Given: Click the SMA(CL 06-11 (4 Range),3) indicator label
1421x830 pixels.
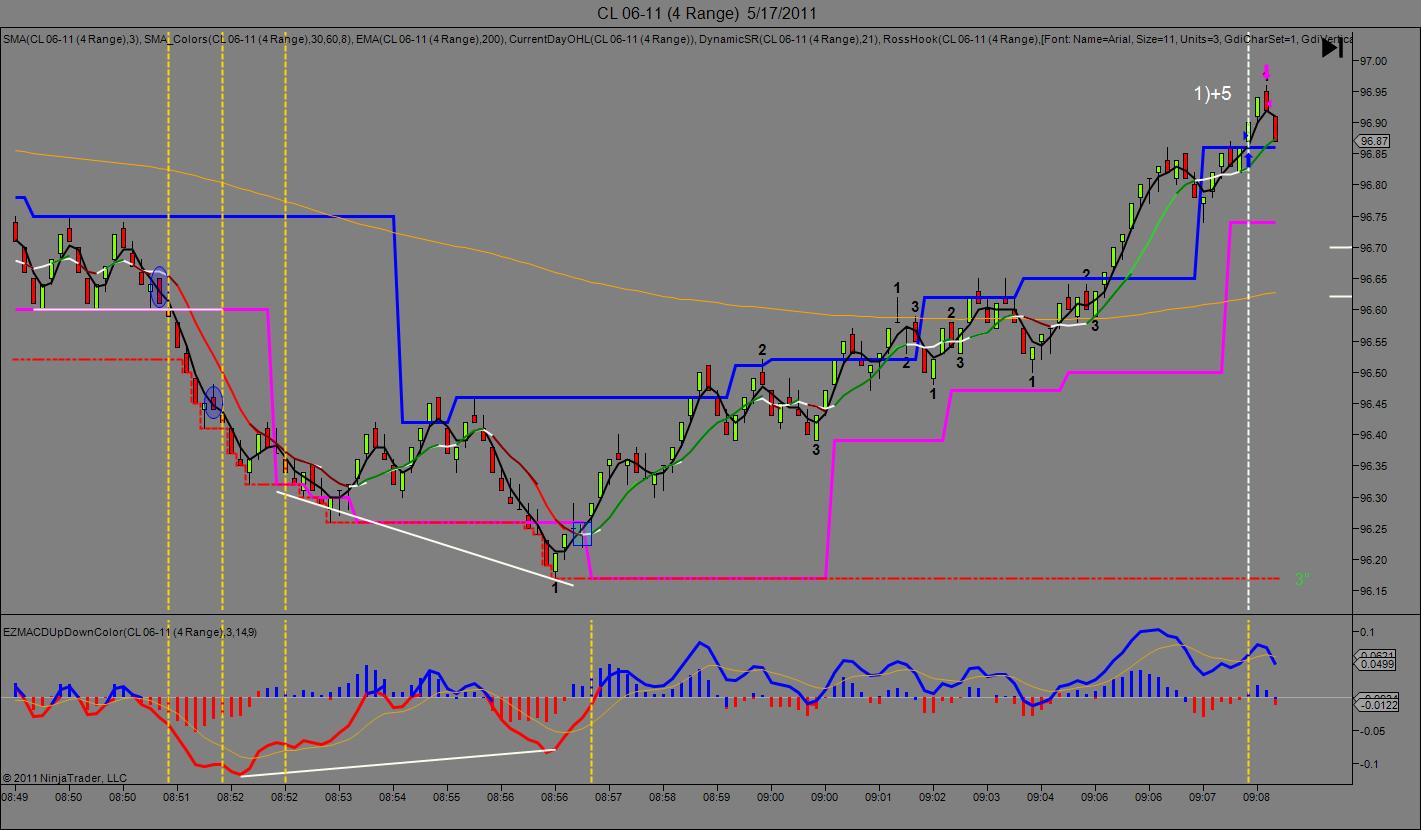Looking at the screenshot, I should 71,39.
